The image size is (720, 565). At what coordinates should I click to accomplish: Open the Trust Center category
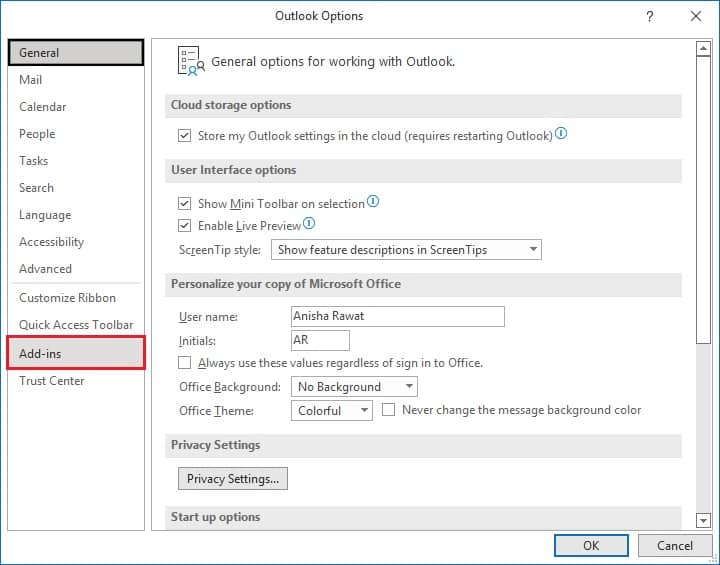pos(76,381)
